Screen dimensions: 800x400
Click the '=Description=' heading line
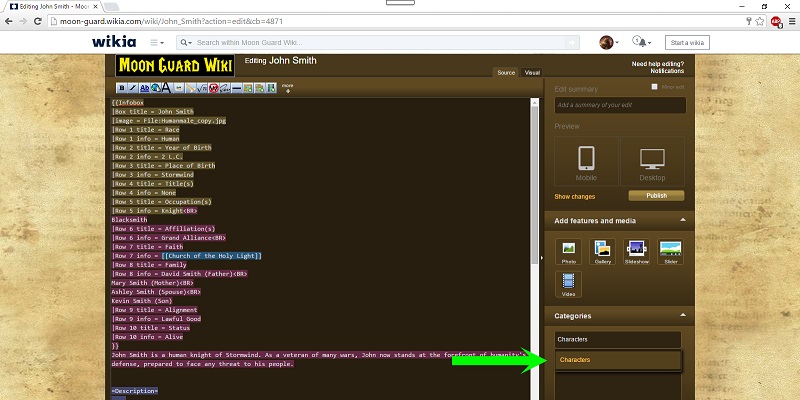pyautogui.click(x=135, y=391)
